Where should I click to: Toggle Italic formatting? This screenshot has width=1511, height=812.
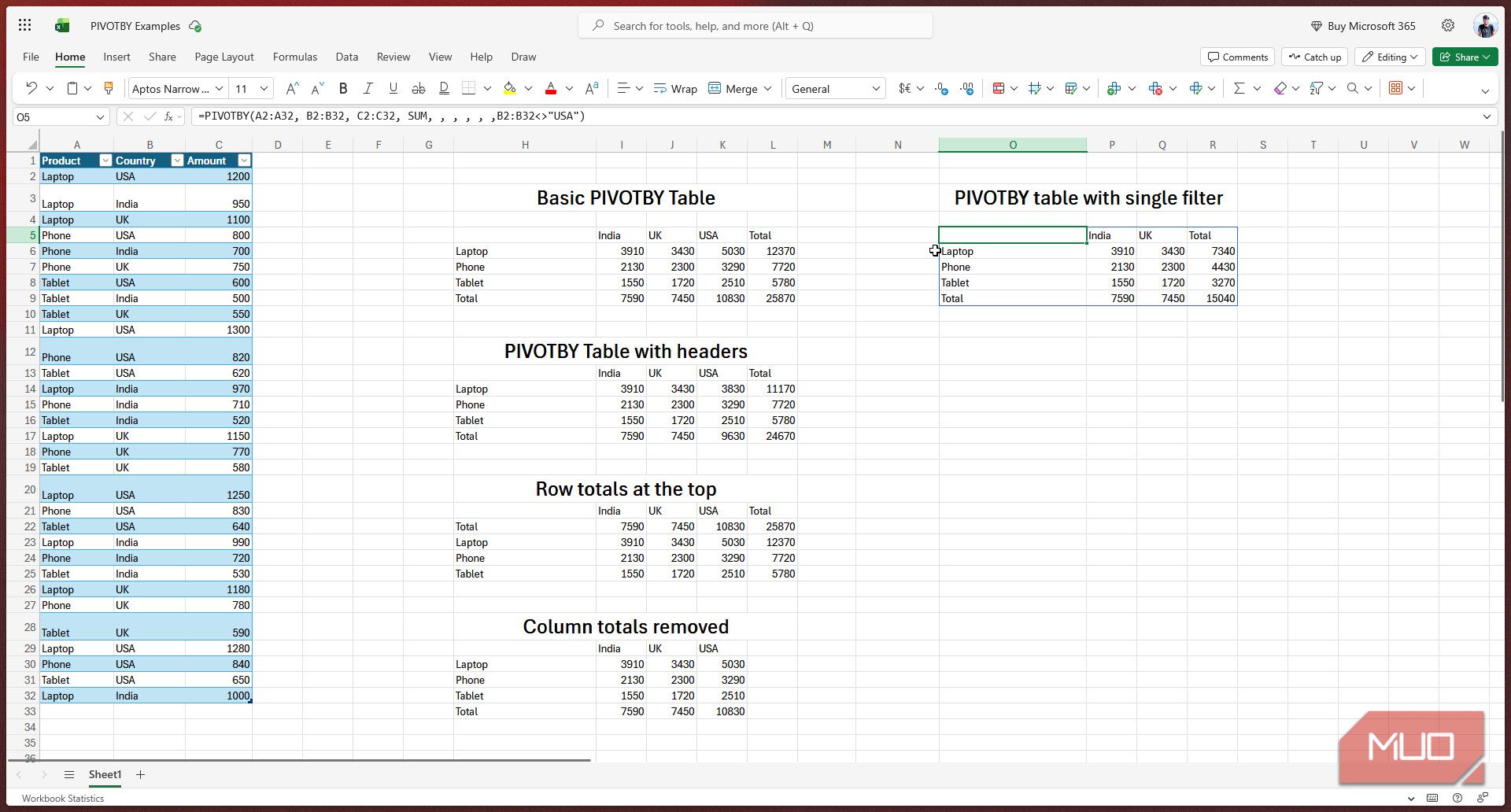368,88
